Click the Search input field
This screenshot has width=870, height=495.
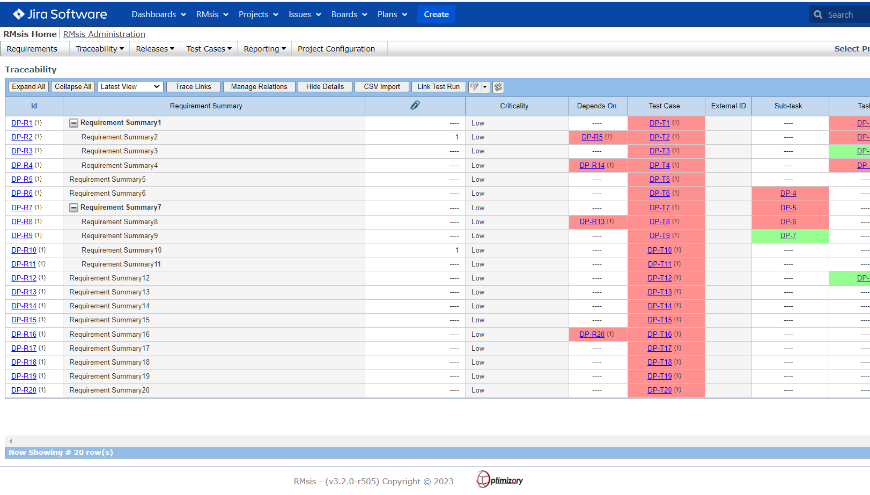tap(845, 15)
